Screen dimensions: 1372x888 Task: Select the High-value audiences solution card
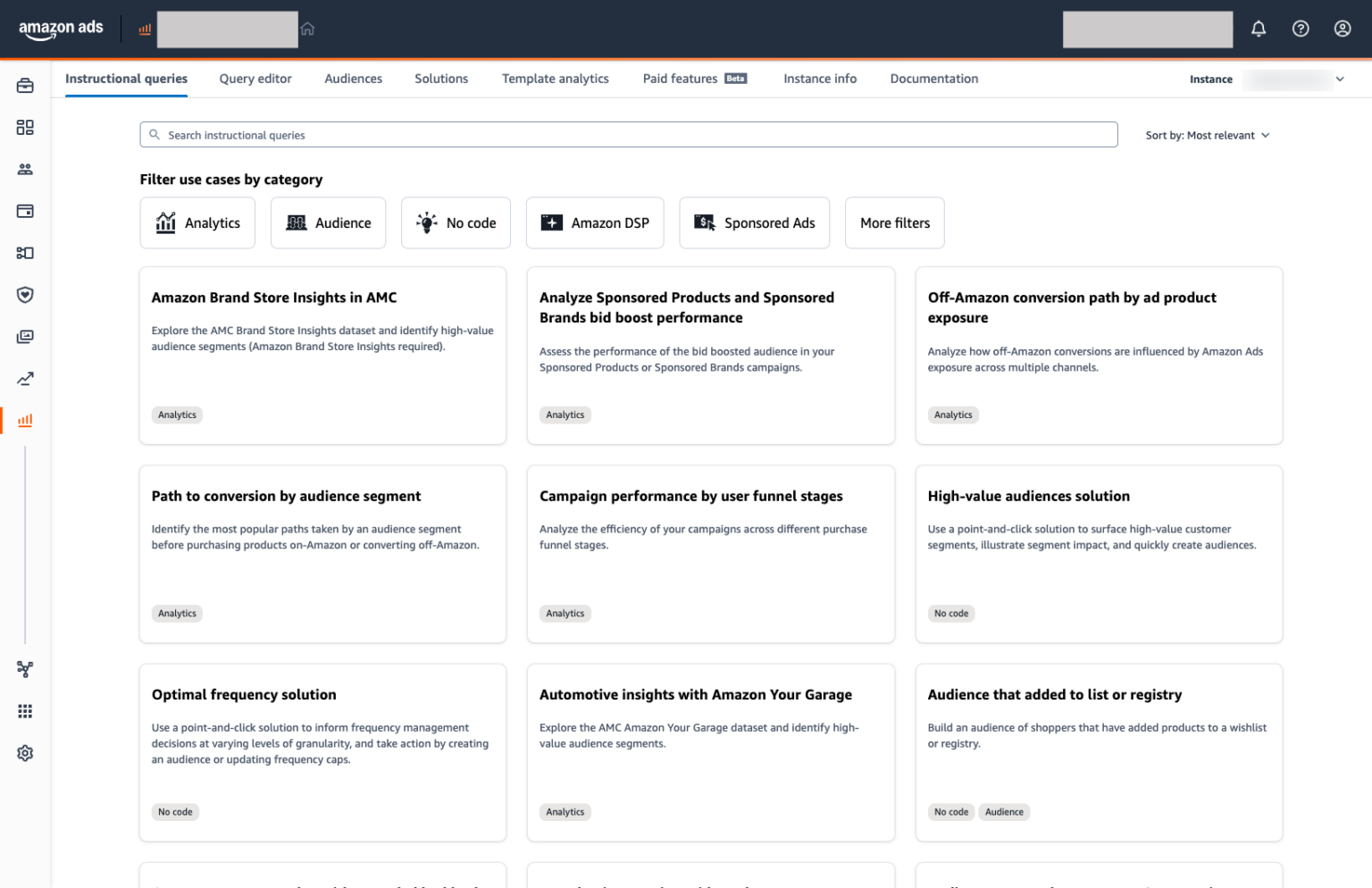(x=1099, y=554)
